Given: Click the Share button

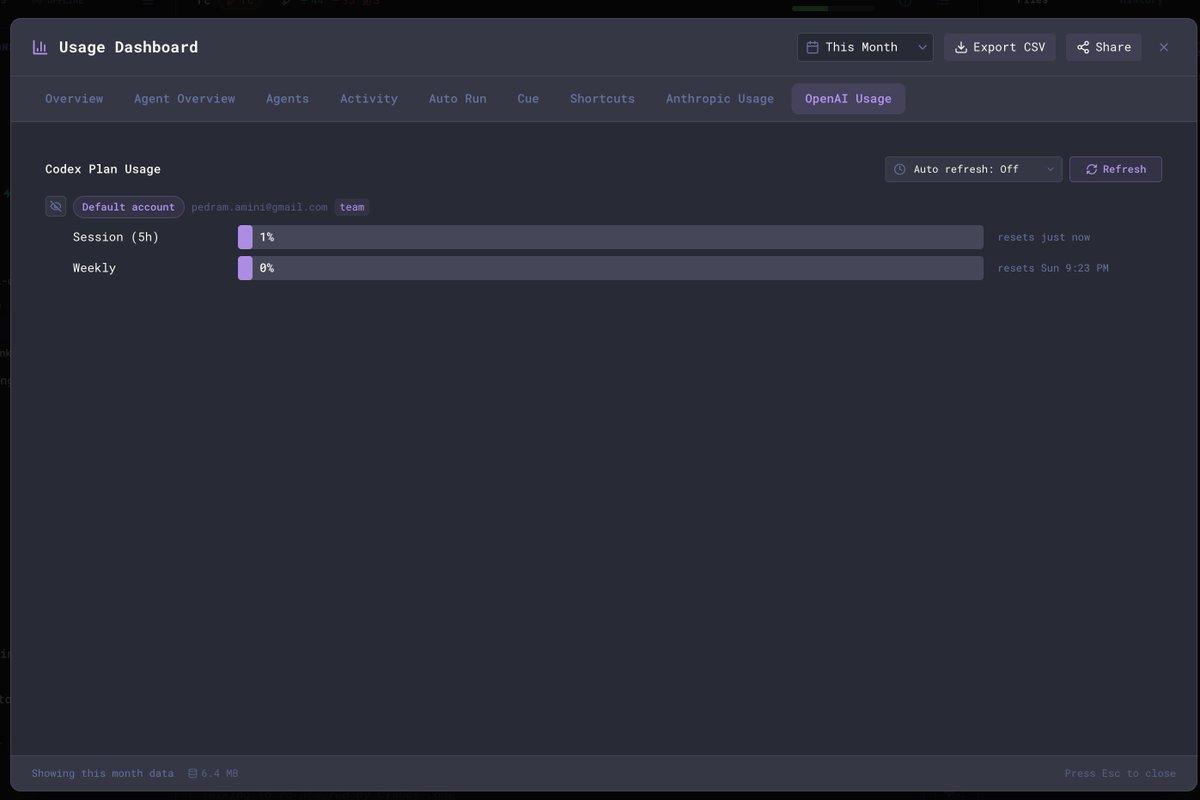Looking at the screenshot, I should [1103, 47].
